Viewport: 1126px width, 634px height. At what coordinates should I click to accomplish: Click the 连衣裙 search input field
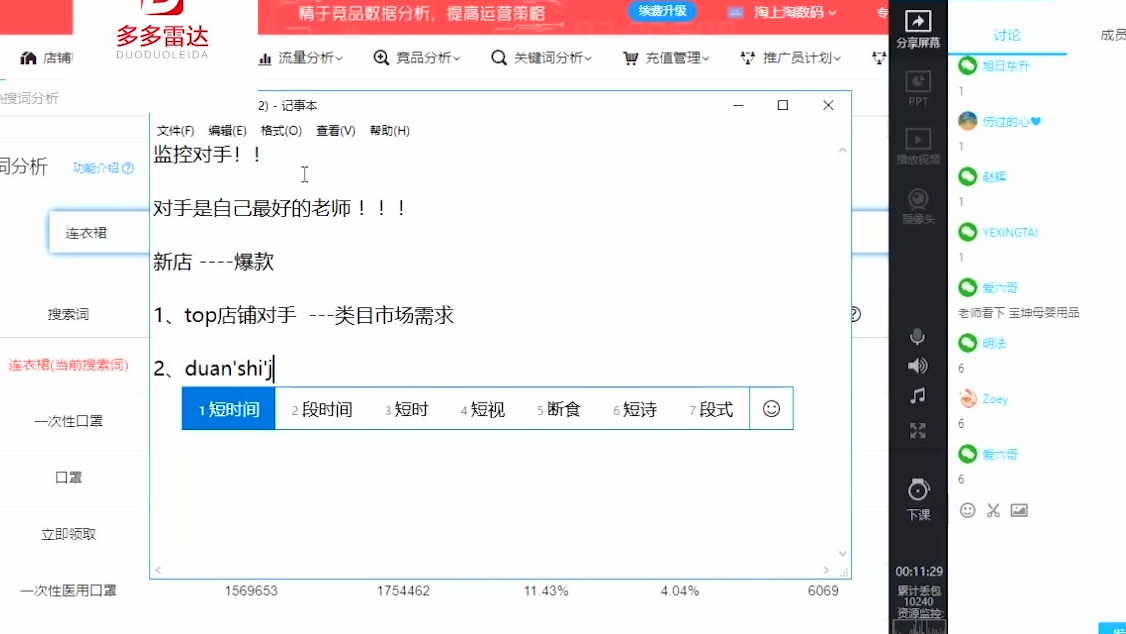(98, 233)
